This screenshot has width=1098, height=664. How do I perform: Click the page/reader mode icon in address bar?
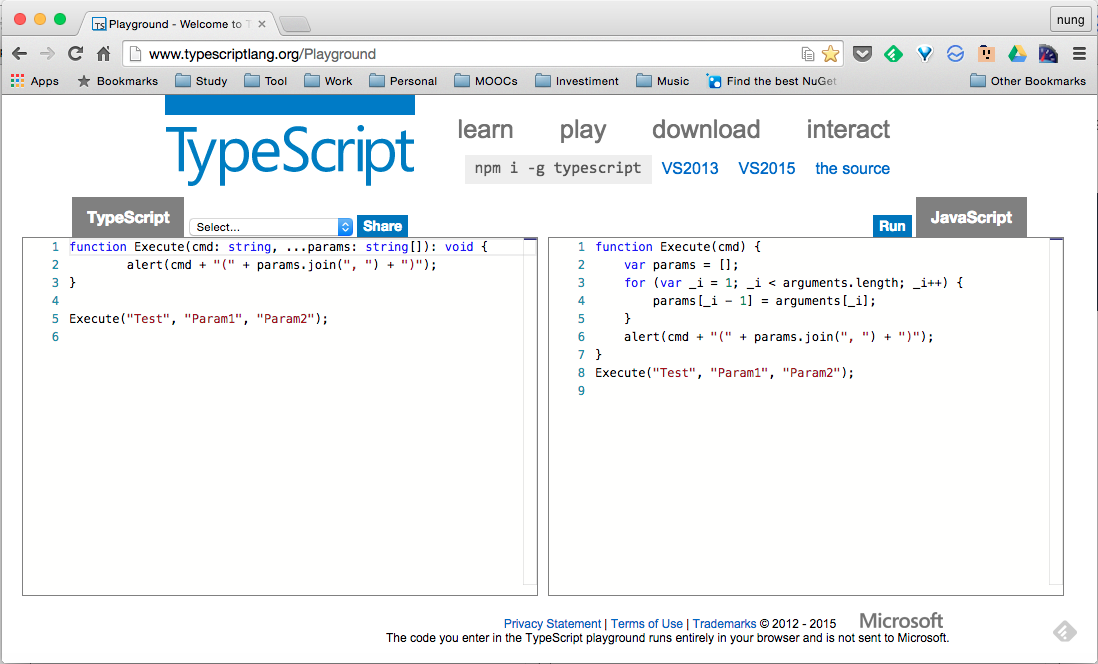810,54
